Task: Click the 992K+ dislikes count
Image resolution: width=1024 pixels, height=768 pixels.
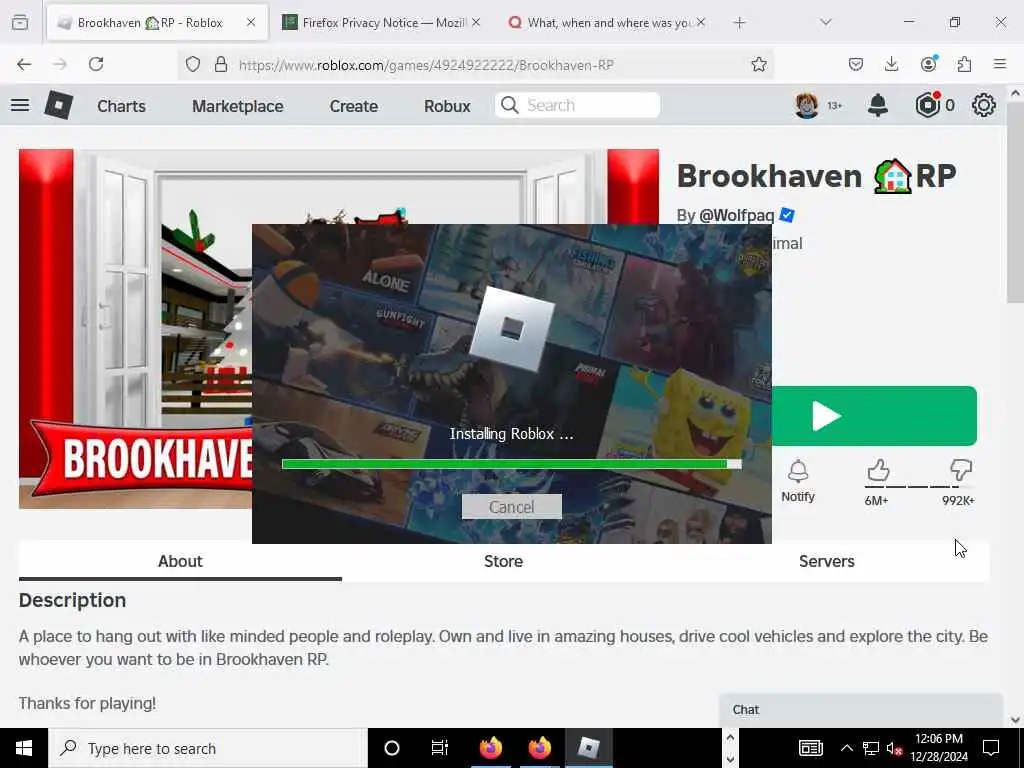Action: 958,500
